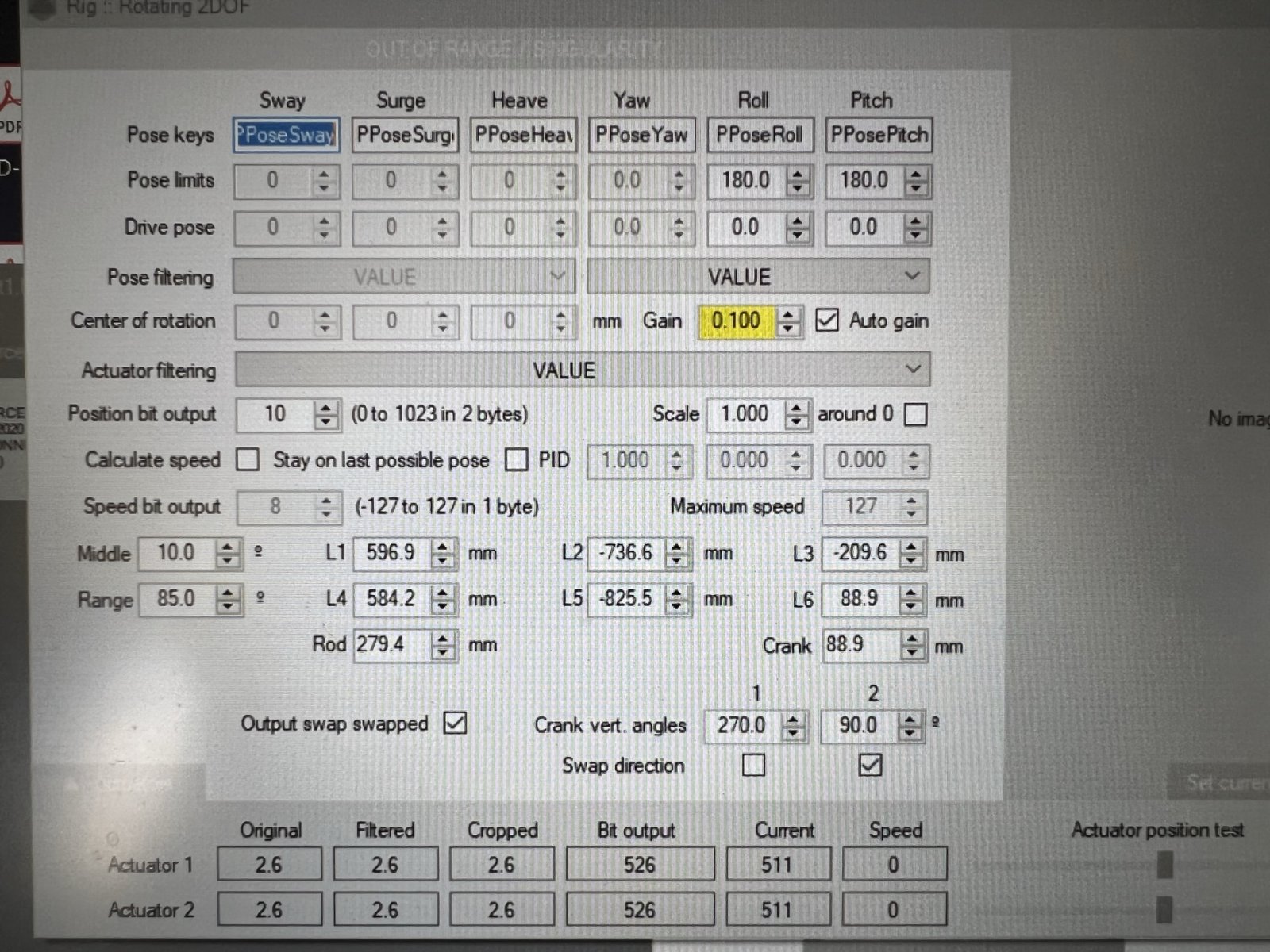
Task: Click the Position bit output stepper arrows
Action: 325,414
